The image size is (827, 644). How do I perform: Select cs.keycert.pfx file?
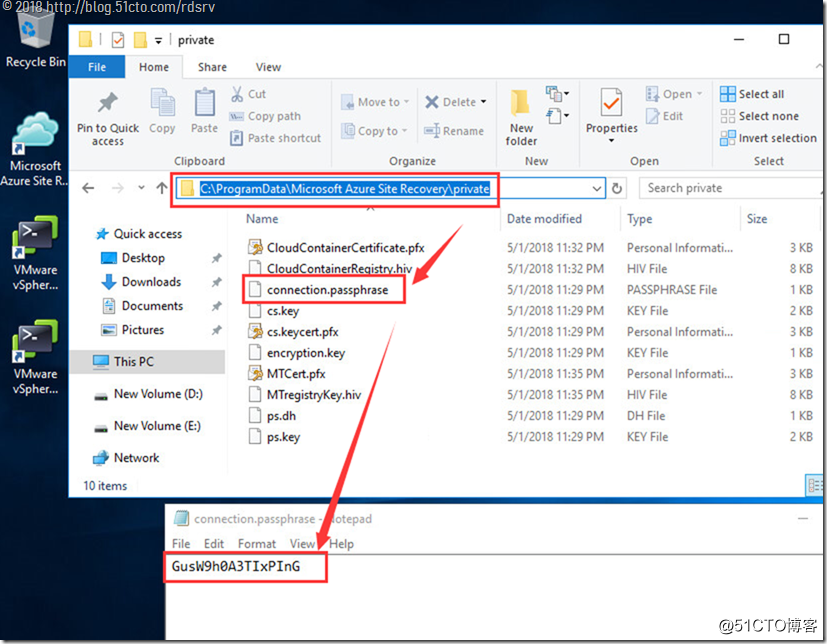click(x=293, y=332)
